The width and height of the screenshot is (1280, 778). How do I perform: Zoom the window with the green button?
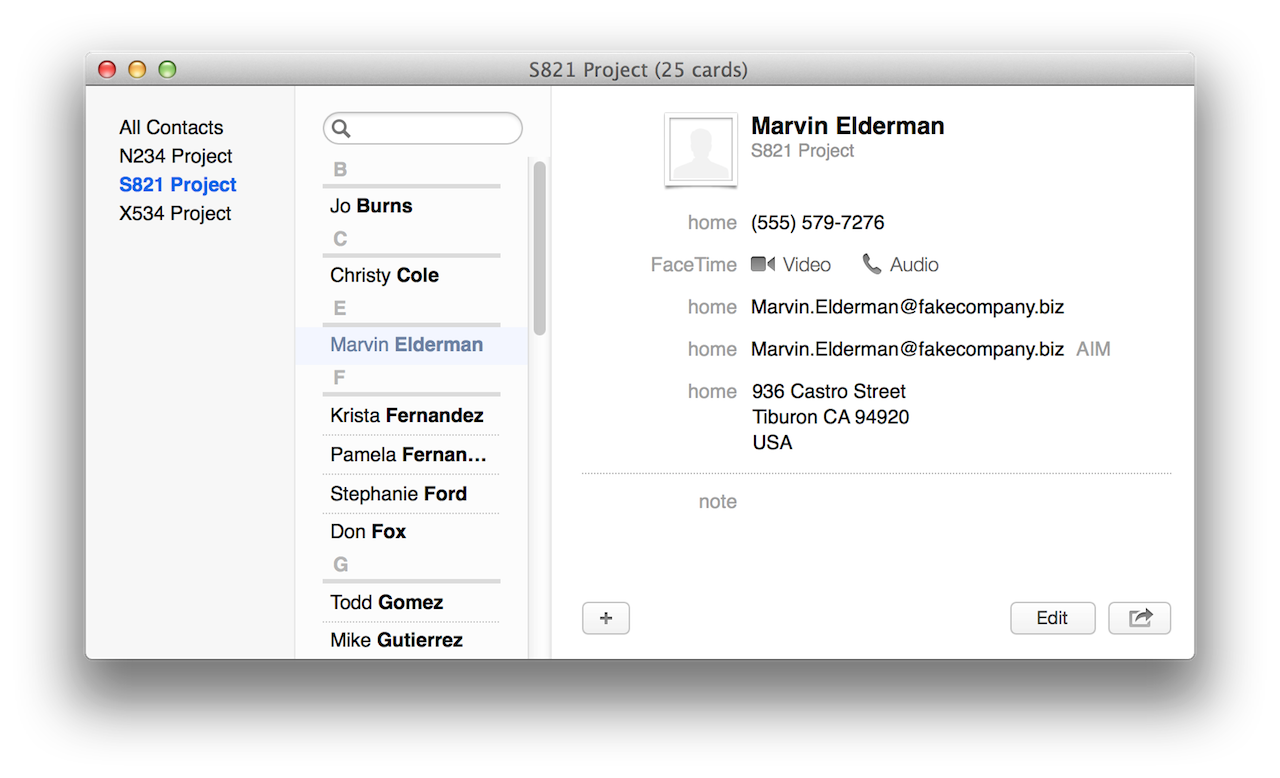pos(167,69)
